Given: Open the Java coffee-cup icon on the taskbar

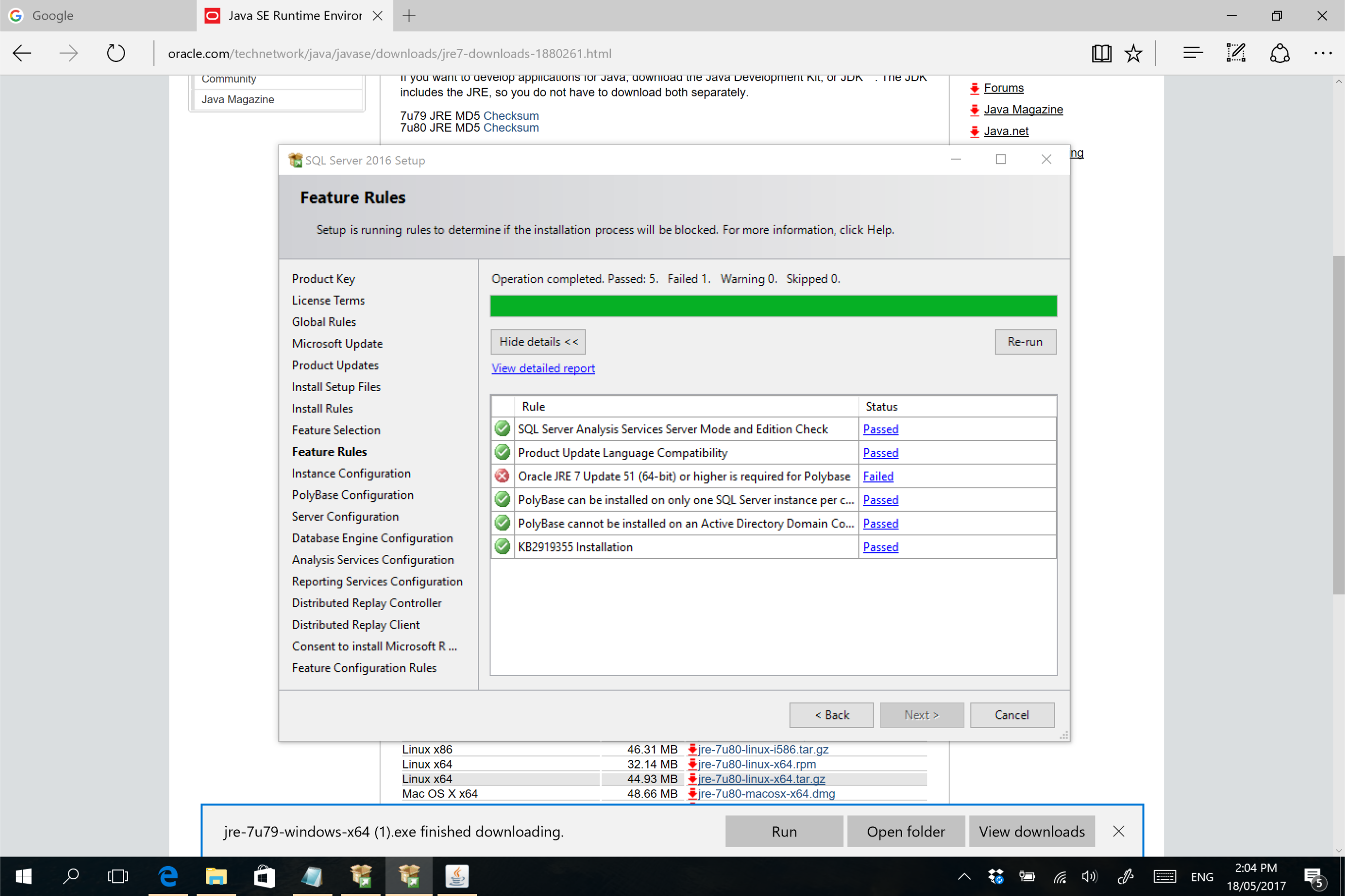Looking at the screenshot, I should coord(458,876).
